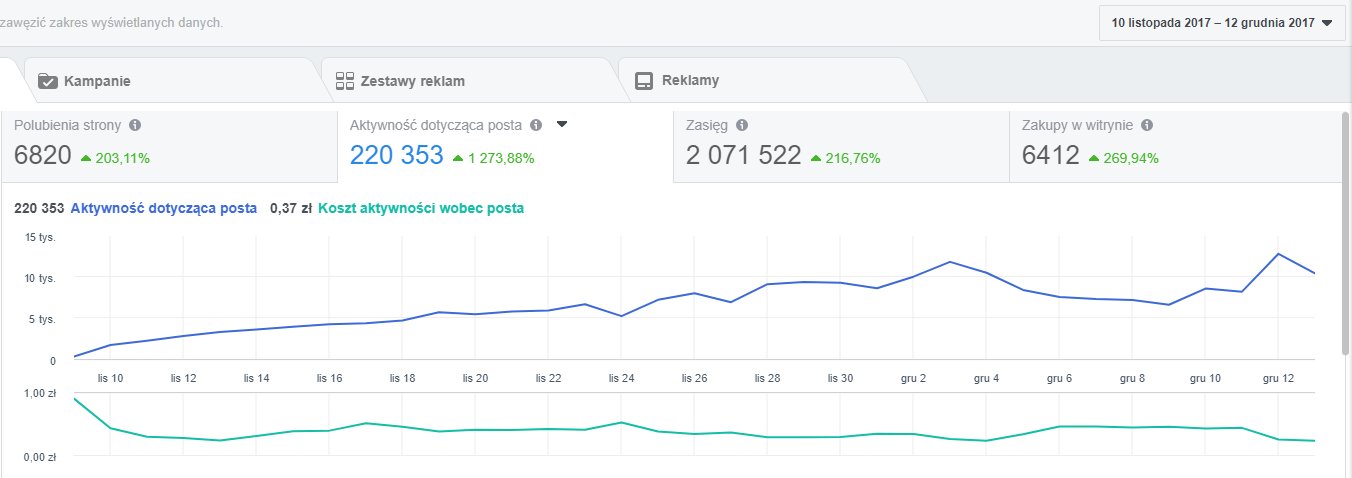
Task: Click the Kampanie folder icon
Action: (x=48, y=81)
